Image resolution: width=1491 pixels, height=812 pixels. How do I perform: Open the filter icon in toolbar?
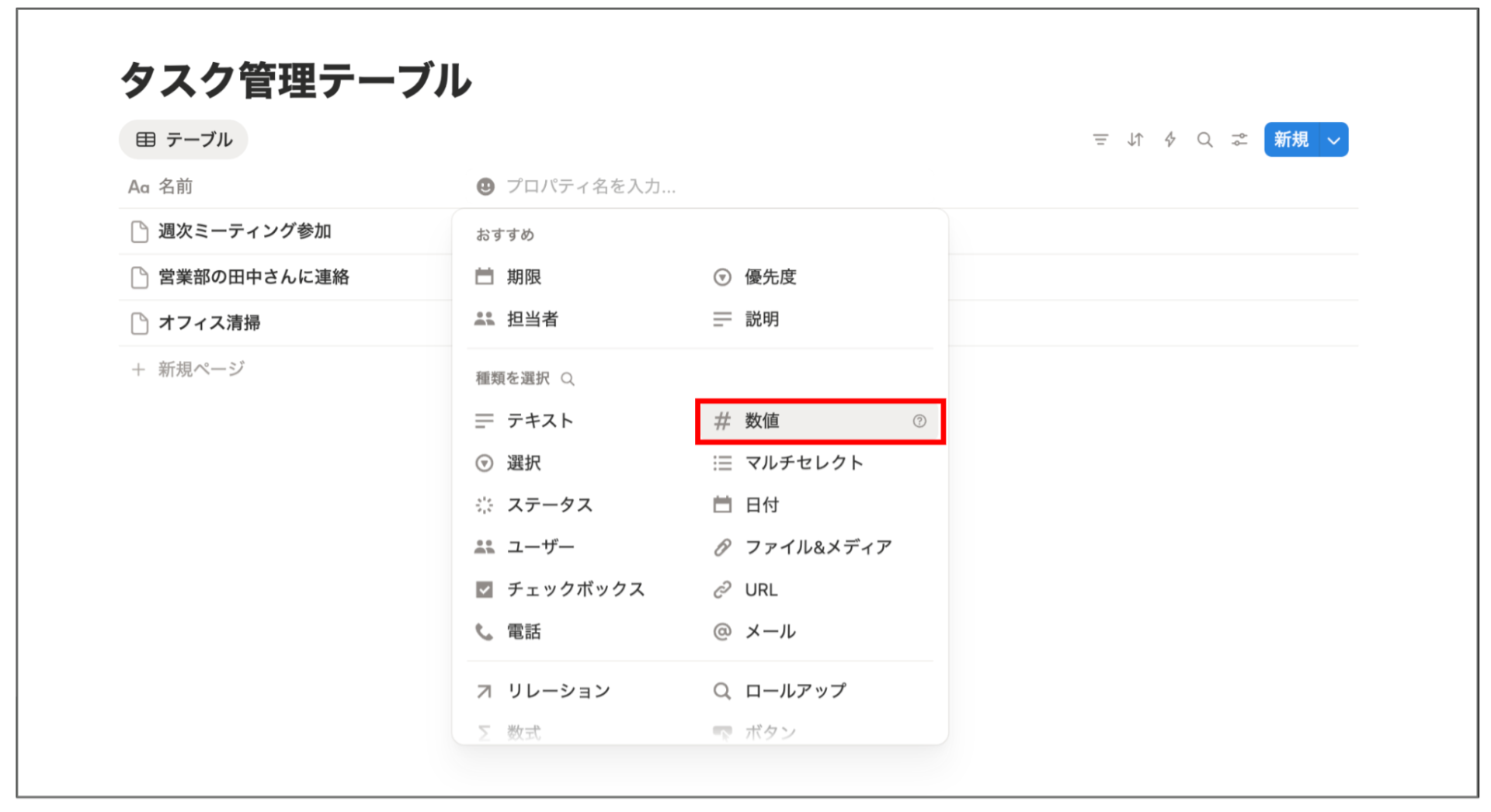(x=1100, y=140)
